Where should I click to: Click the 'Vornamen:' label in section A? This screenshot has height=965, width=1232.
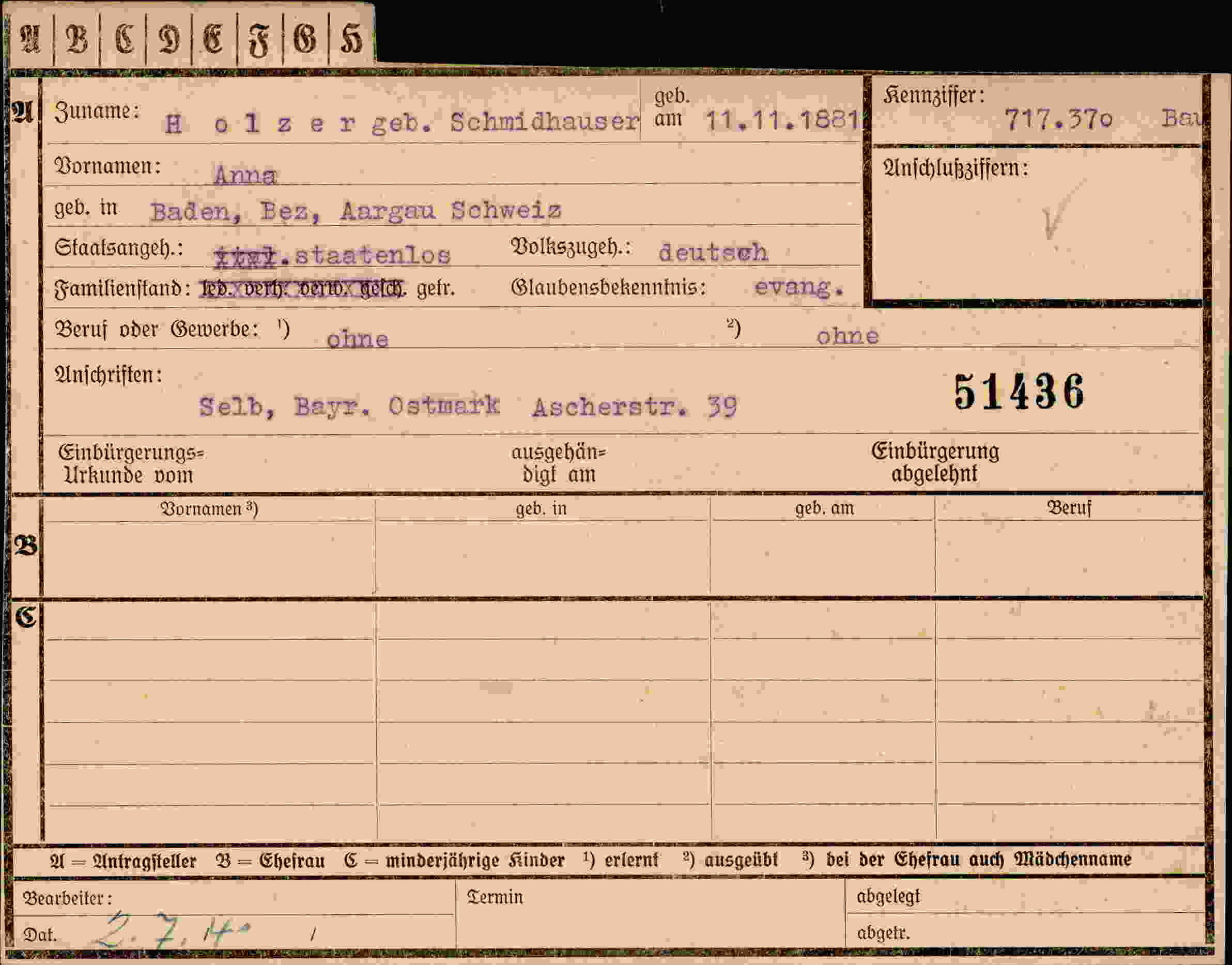(x=107, y=166)
